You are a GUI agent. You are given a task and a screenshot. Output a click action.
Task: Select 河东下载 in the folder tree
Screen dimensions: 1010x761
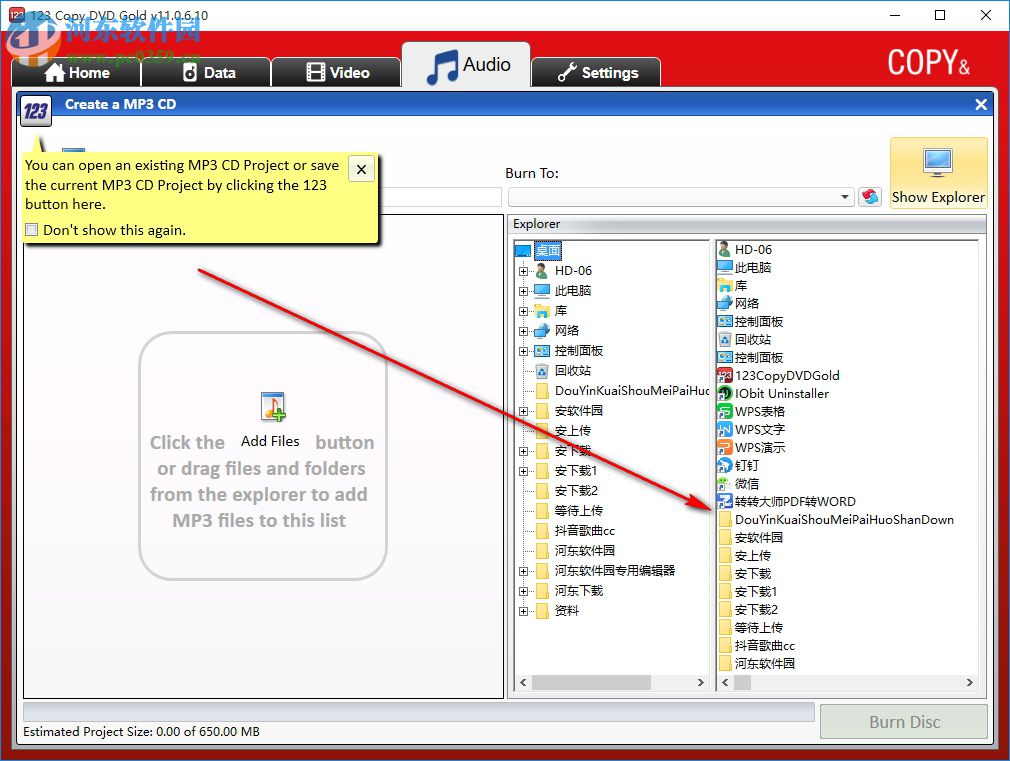[x=578, y=590]
